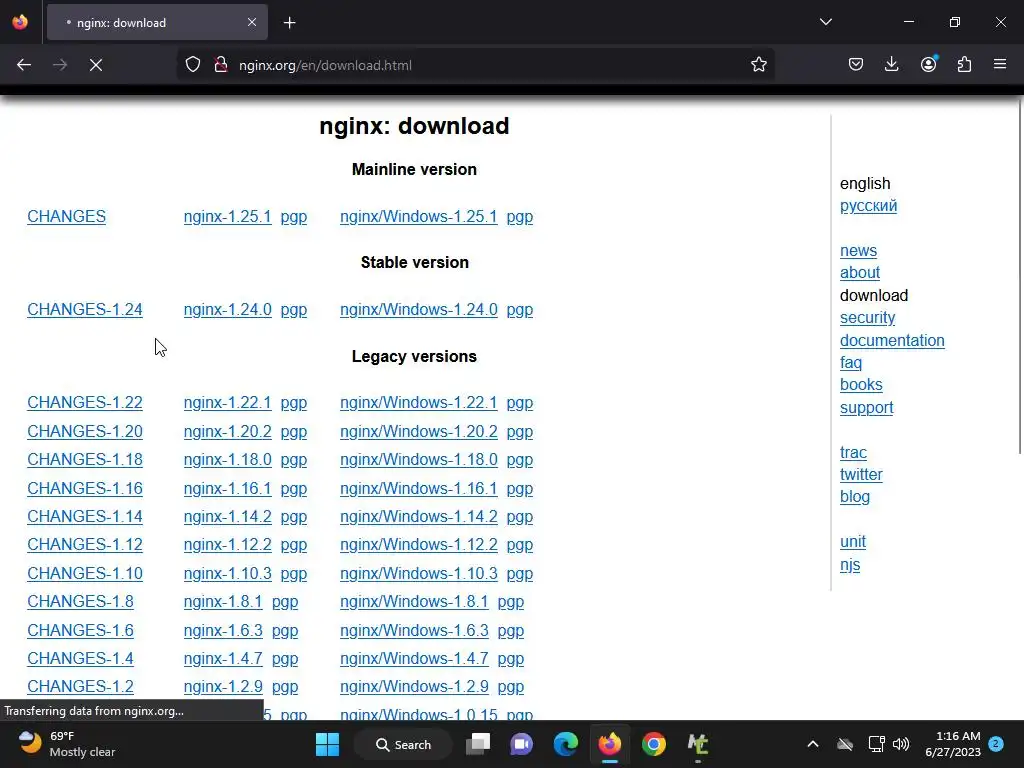Image resolution: width=1024 pixels, height=768 pixels.
Task: Open Task View on the taskbar
Action: coord(478,744)
